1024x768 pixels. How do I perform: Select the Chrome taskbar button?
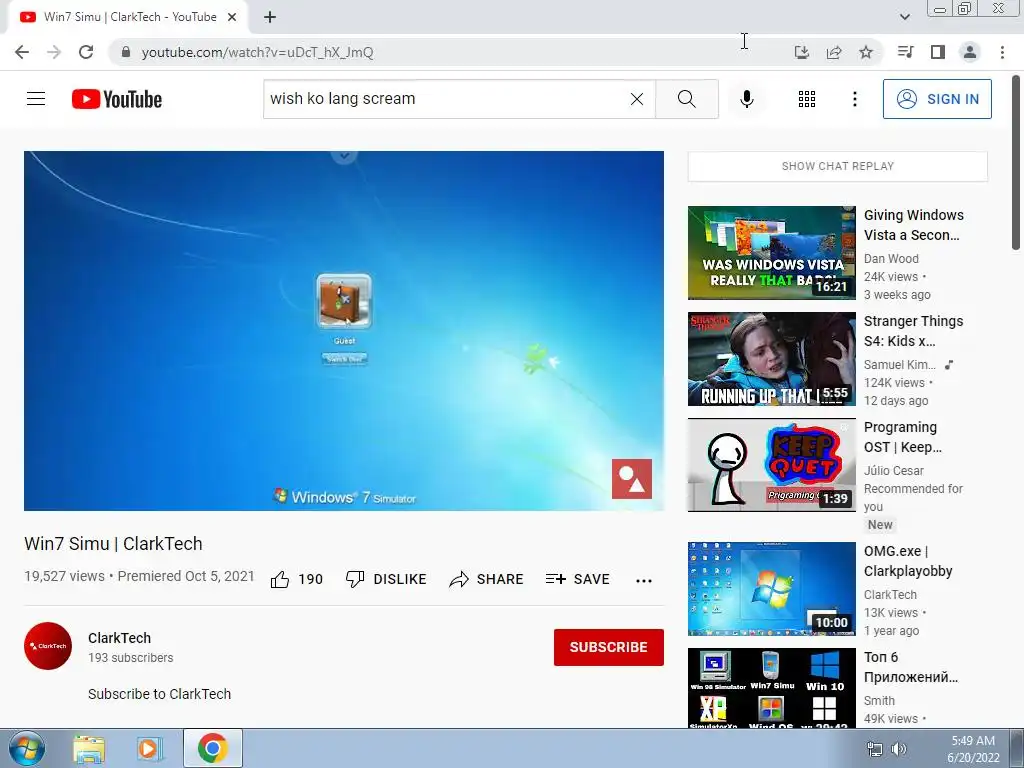[x=212, y=748]
